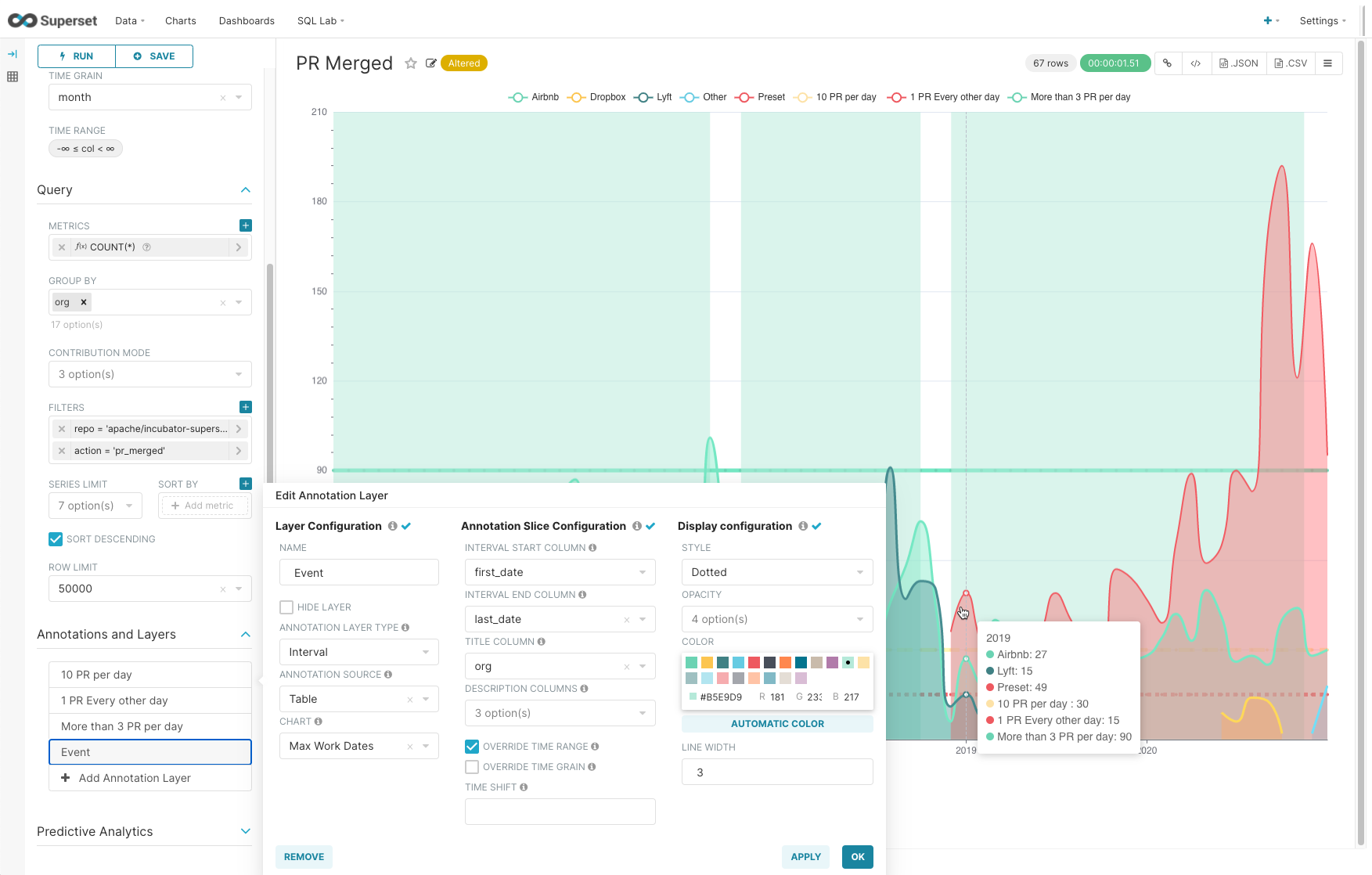Copy chart permalink via link icon

(x=1167, y=63)
